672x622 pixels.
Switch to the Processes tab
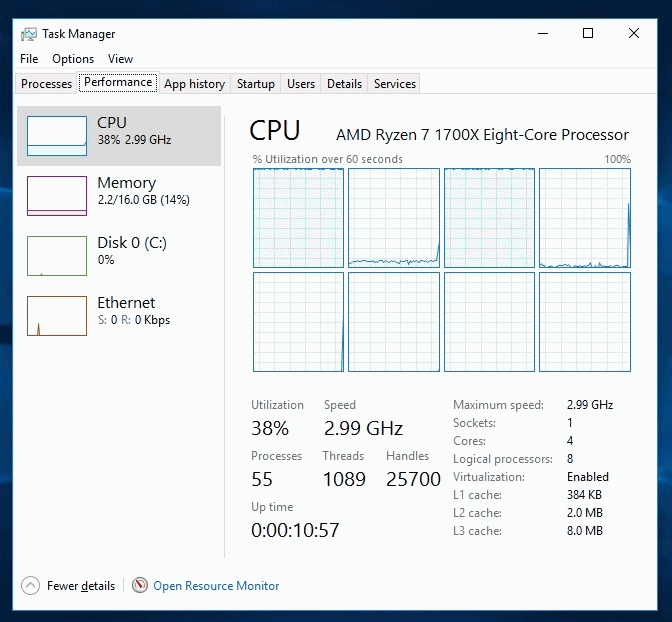[x=46, y=84]
